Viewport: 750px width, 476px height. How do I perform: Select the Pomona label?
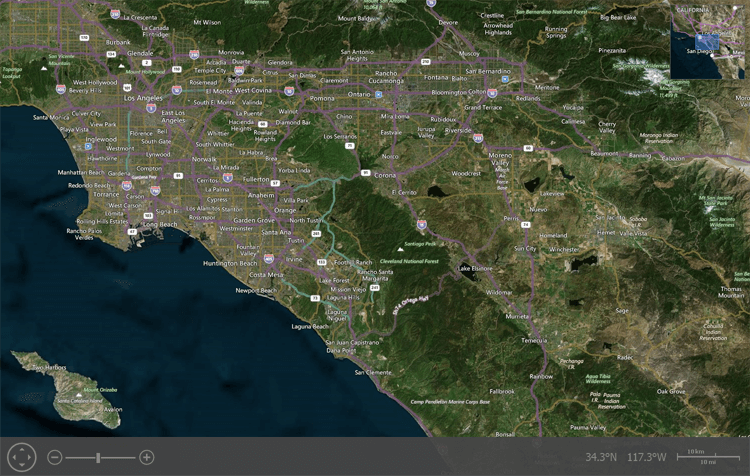click(x=322, y=98)
